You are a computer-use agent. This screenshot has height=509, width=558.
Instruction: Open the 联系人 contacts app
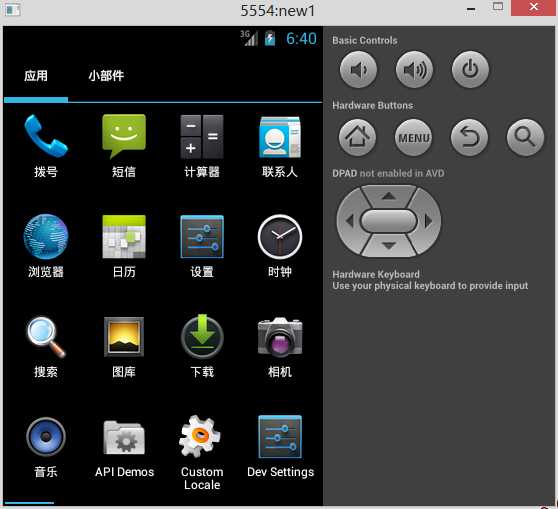280,136
